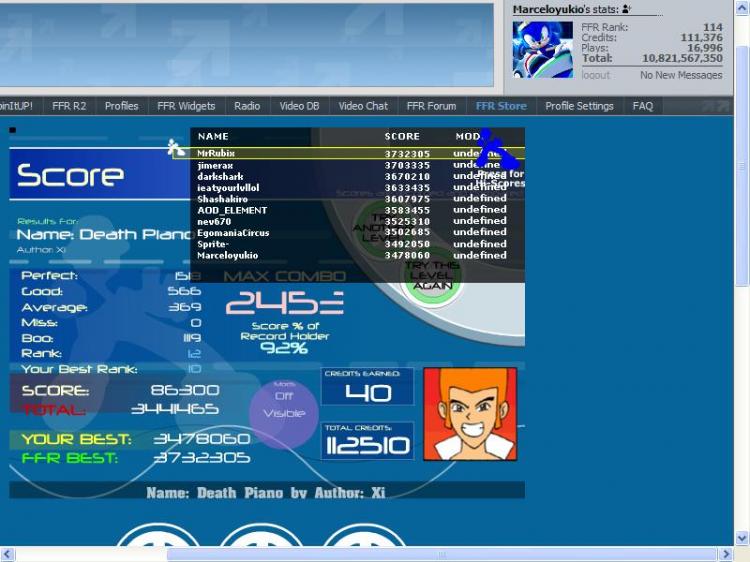The image size is (750, 562).
Task: Click the SCORE column header
Action: coord(402,136)
